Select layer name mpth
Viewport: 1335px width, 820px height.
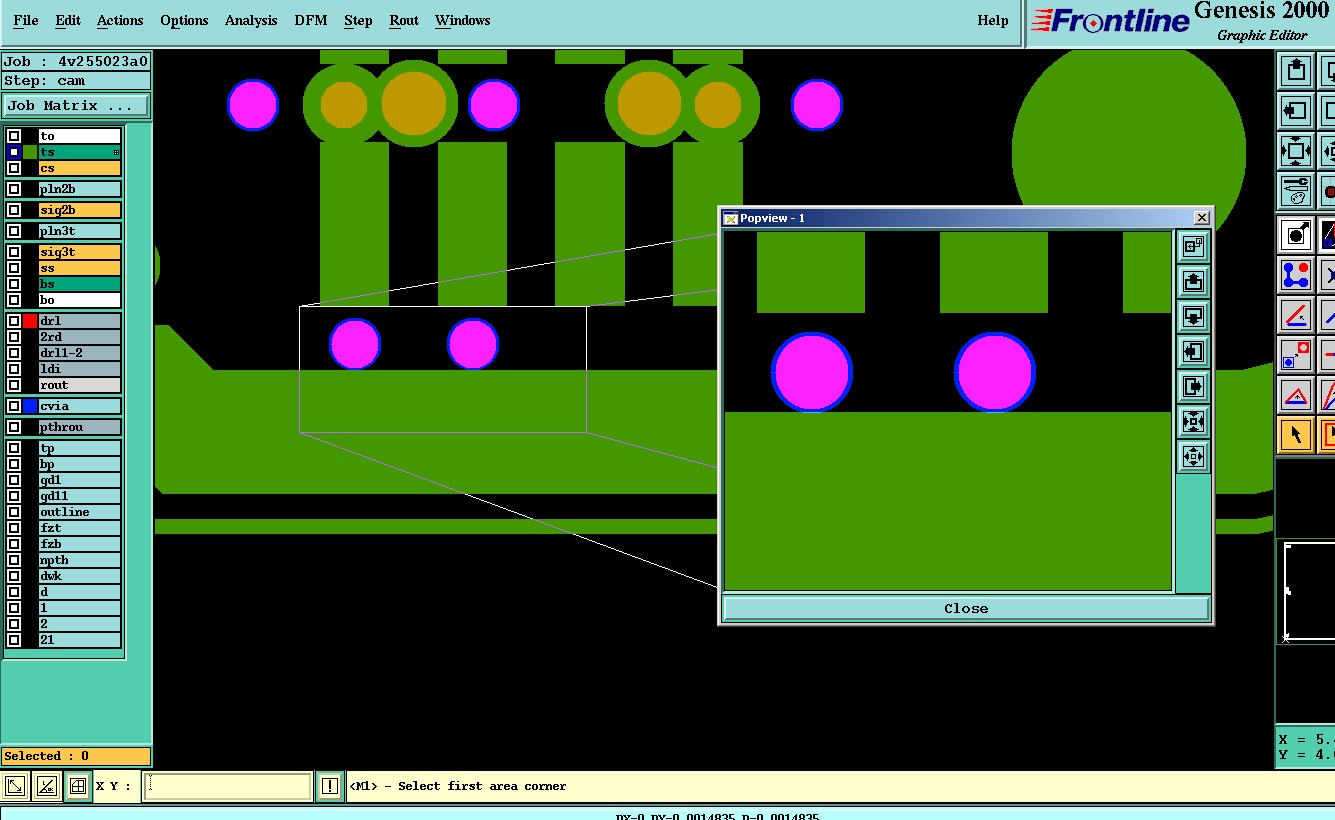pyautogui.click(x=80, y=560)
